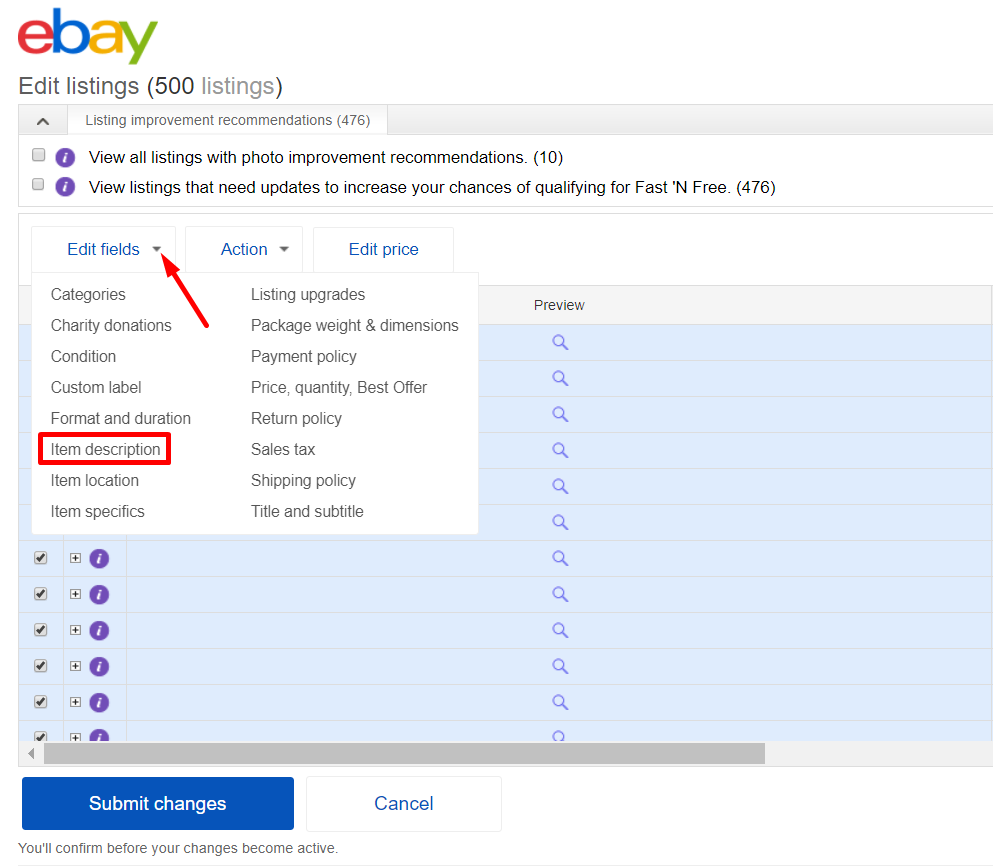Collapse the listing improvement recommendations panel chevron

(x=43, y=120)
